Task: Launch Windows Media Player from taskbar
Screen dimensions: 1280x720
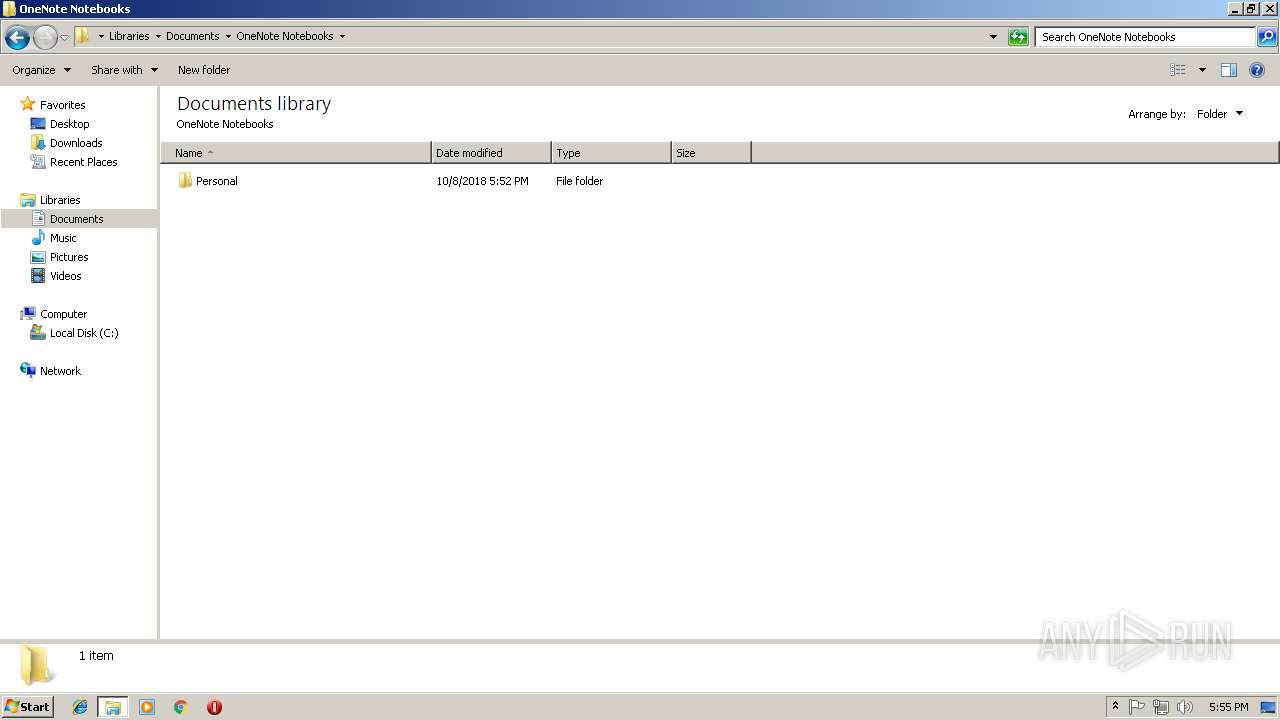Action: 147,707
